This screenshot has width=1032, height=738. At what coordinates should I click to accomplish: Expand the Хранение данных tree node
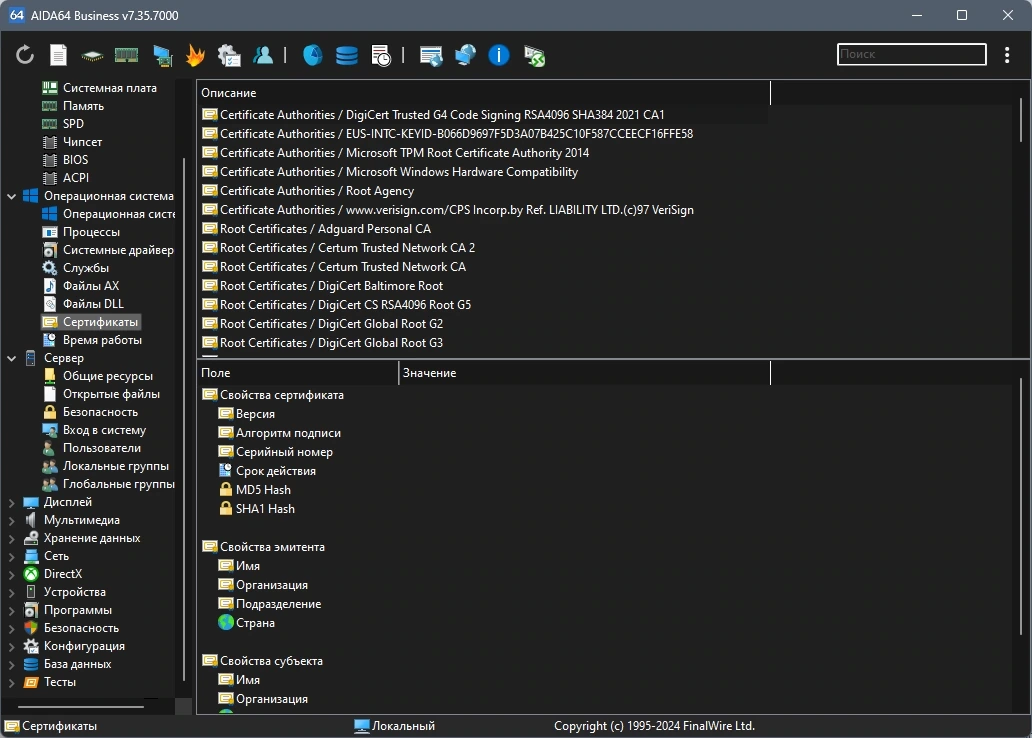(11, 538)
